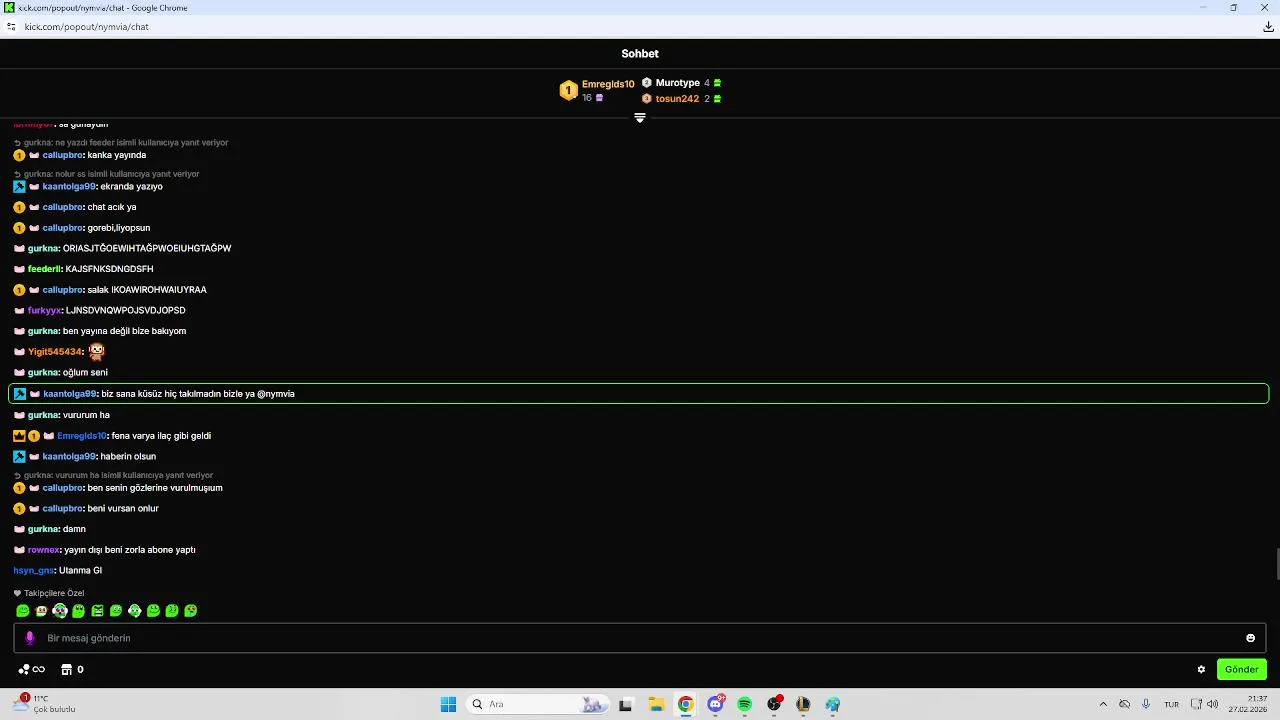Viewport: 1280px width, 720px height.
Task: Click username feederli in chat
Action: (x=45, y=269)
